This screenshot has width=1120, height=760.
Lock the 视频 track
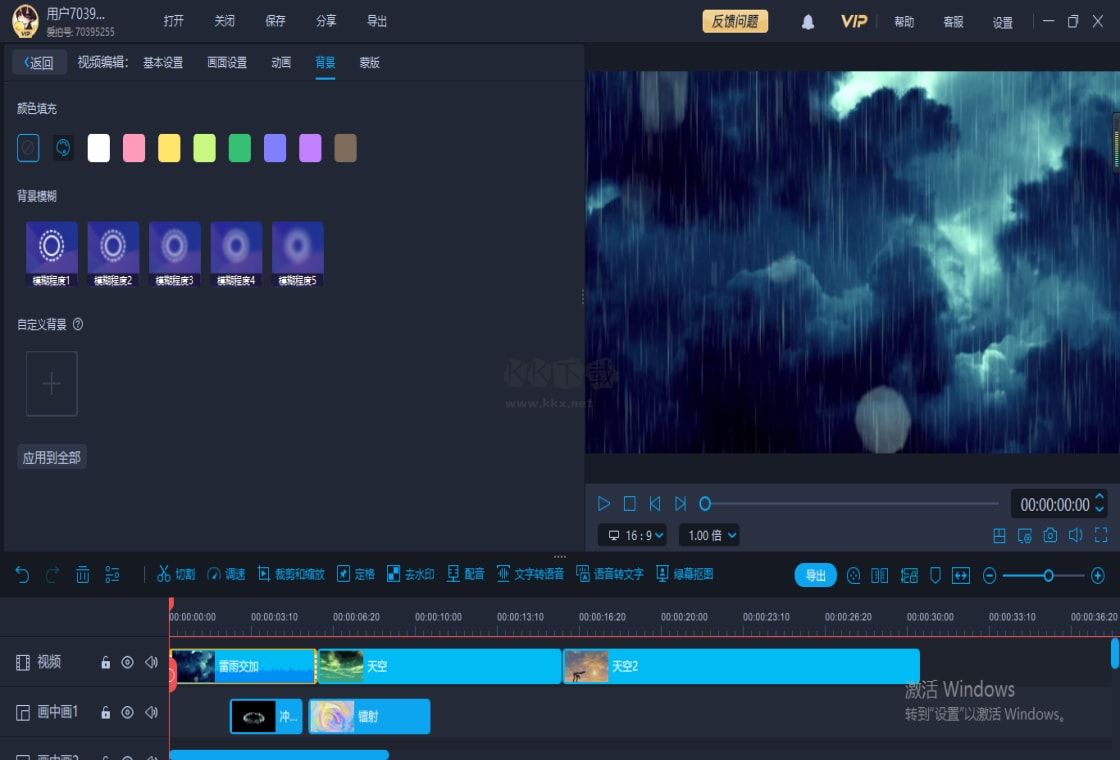point(106,661)
